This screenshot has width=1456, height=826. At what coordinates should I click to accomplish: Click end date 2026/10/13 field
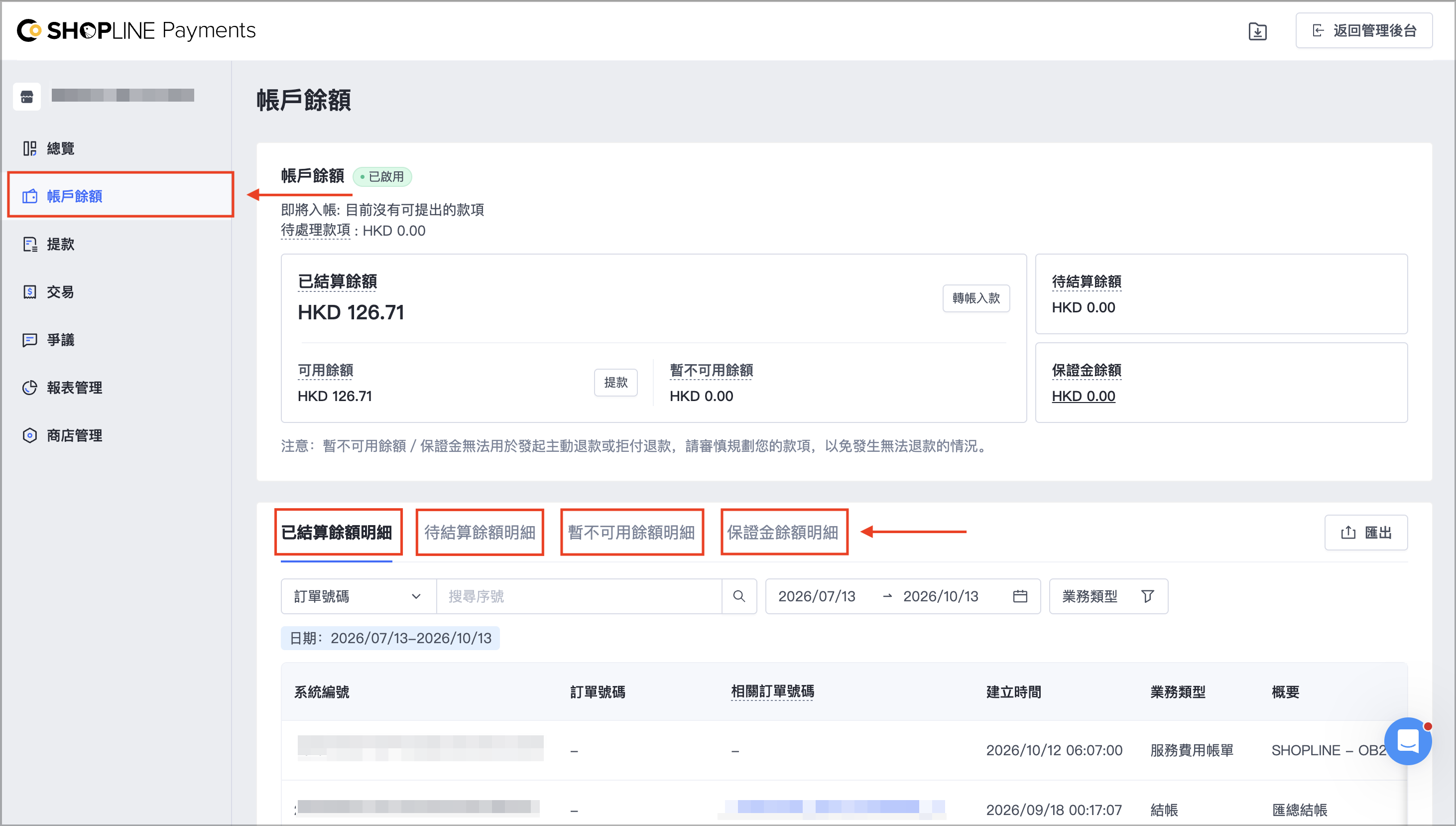pos(941,596)
